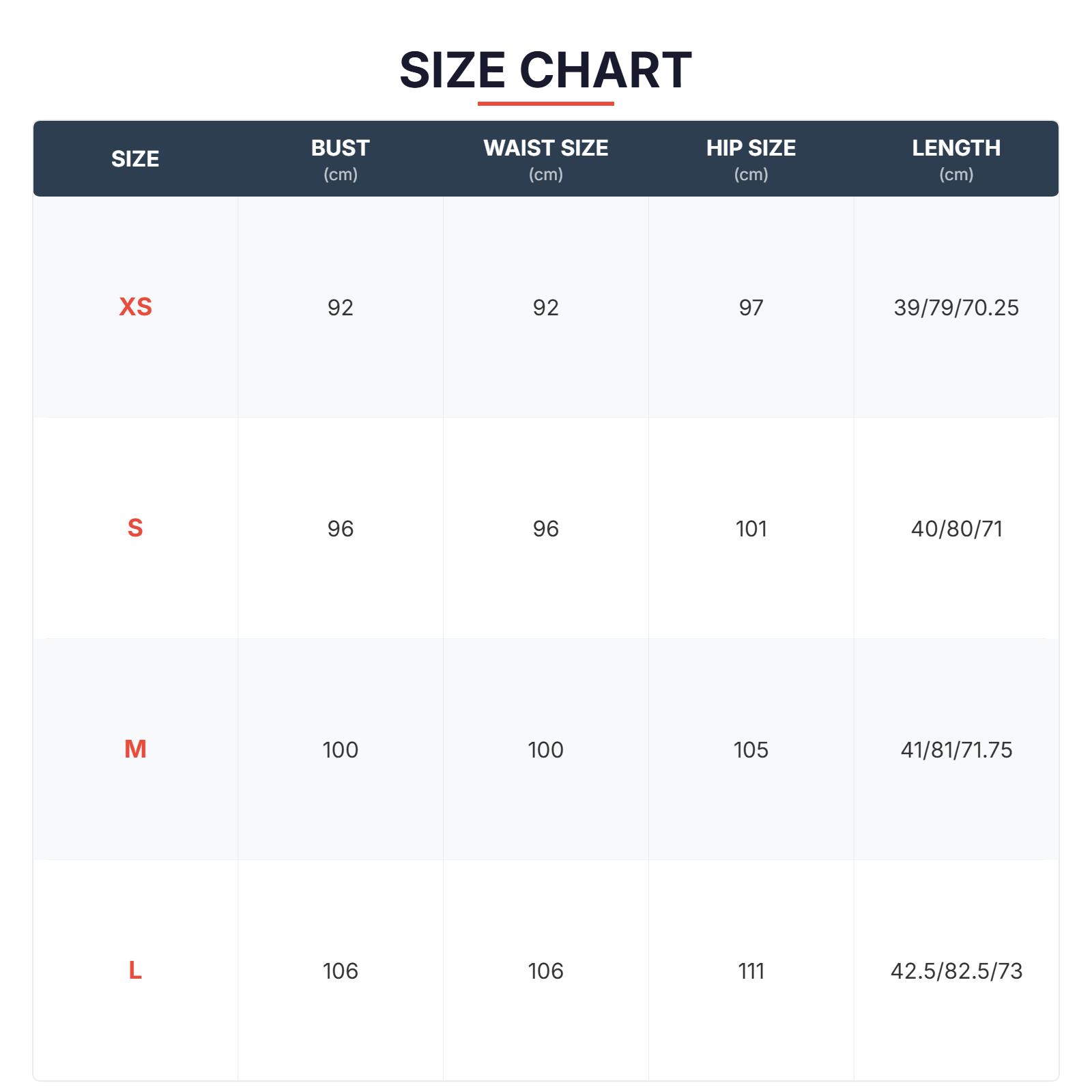Click the hip size value 105

click(751, 750)
